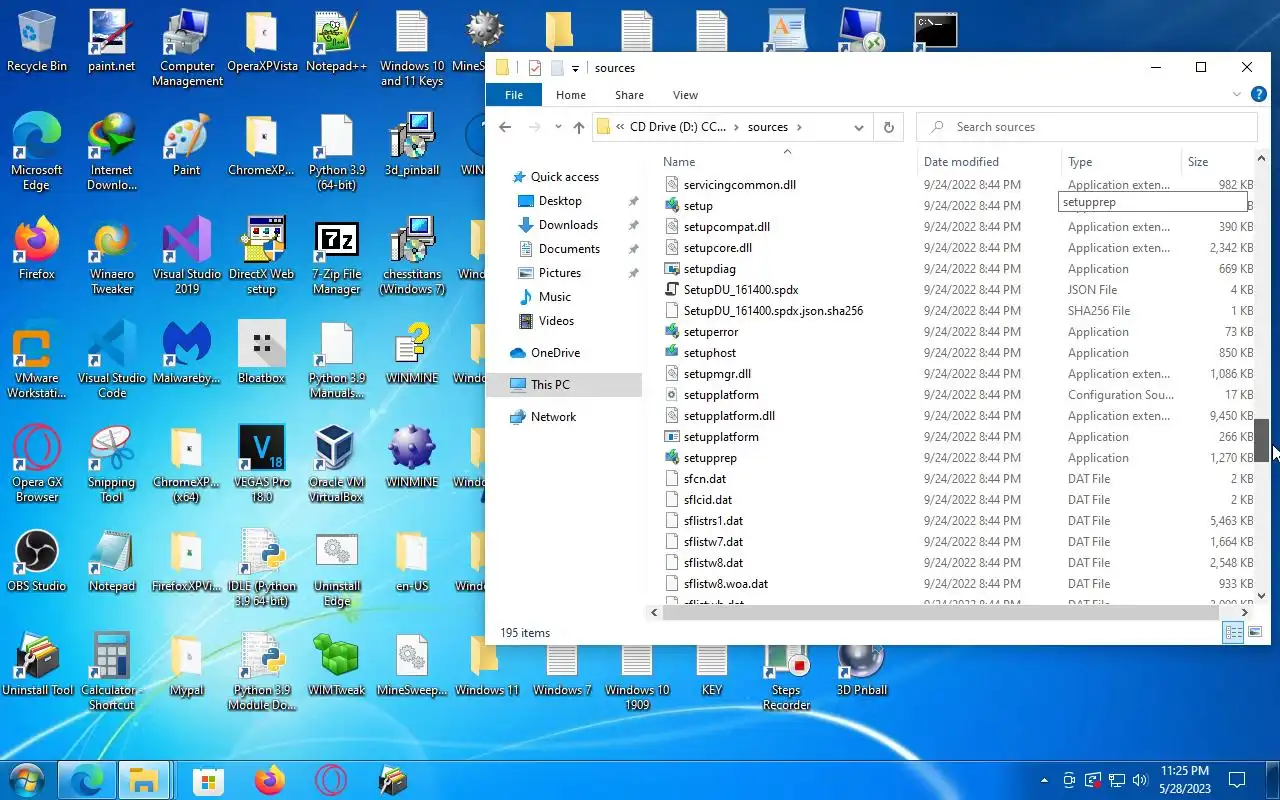1280x800 pixels.
Task: Open Microsoft Edge from the desktop
Action: tap(37, 152)
